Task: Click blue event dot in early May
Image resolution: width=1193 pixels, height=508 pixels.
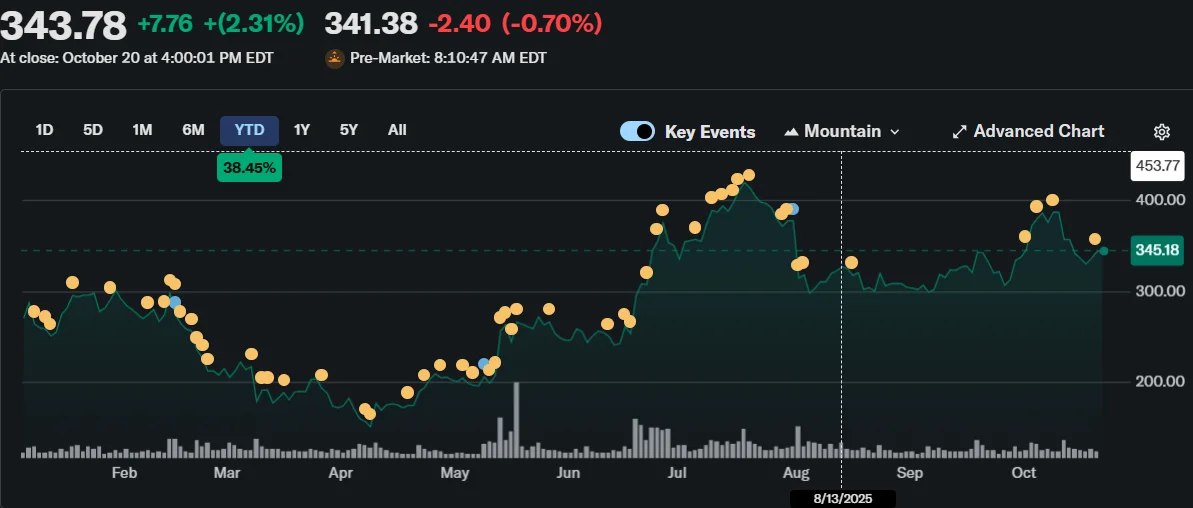Action: click(x=484, y=363)
